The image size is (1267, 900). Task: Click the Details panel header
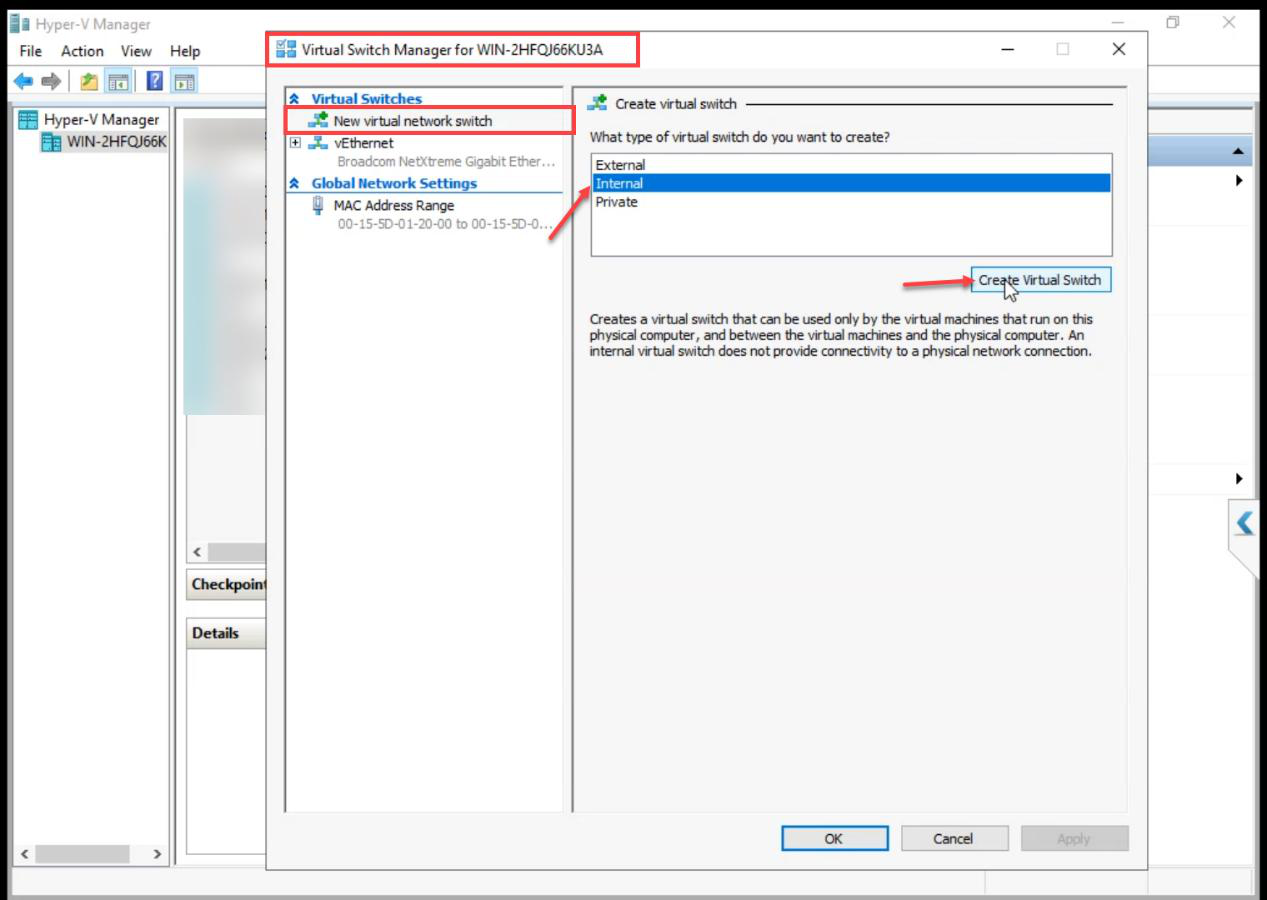click(227, 633)
